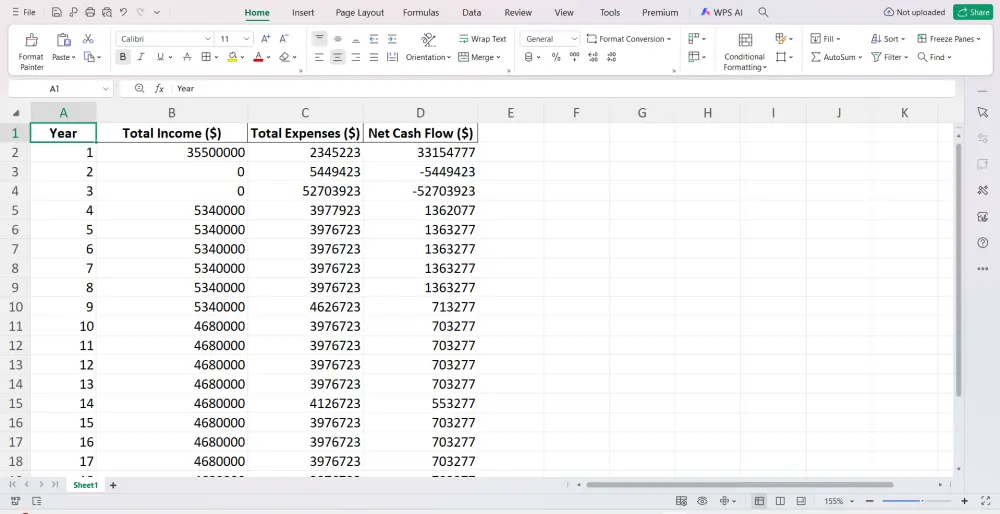Toggle Bold formatting
Screen dimensions: 1000x514
click(122, 57)
